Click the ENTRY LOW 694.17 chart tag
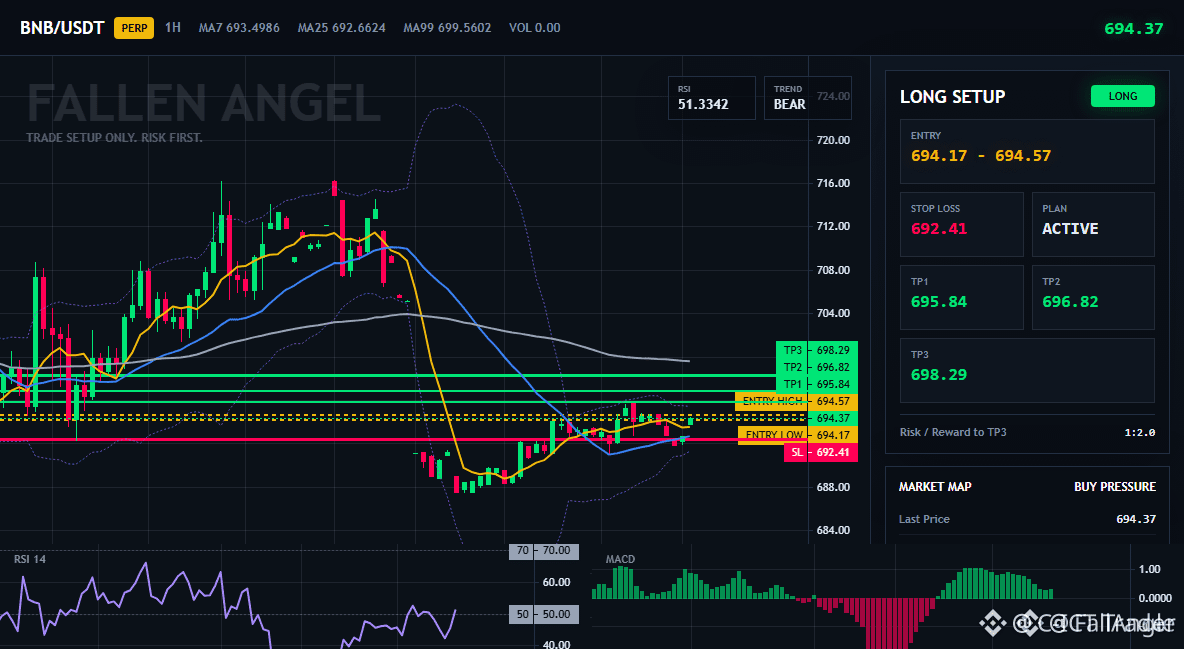This screenshot has width=1184, height=649. tap(797, 435)
